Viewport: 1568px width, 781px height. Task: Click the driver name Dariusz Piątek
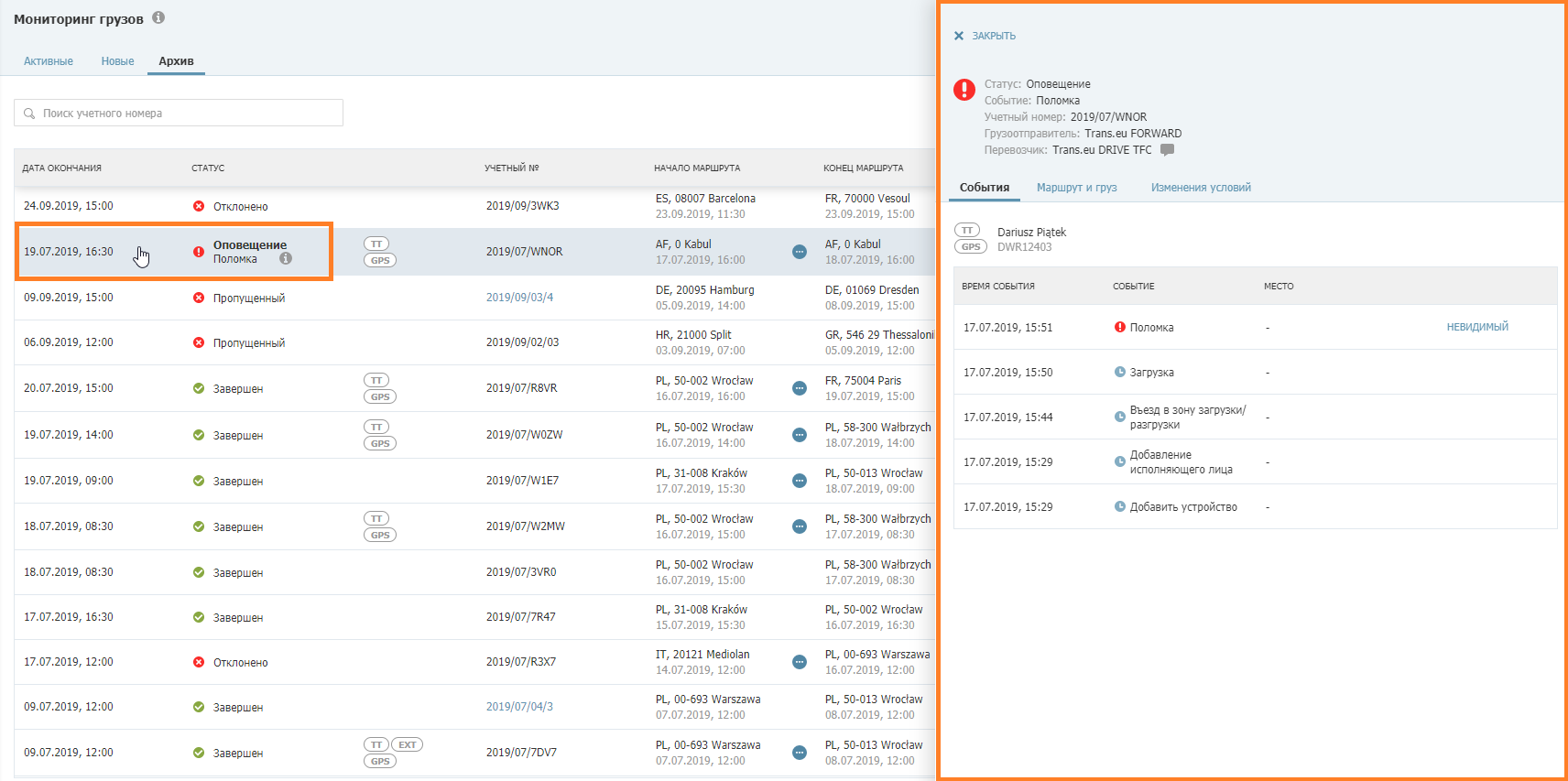point(1031,233)
